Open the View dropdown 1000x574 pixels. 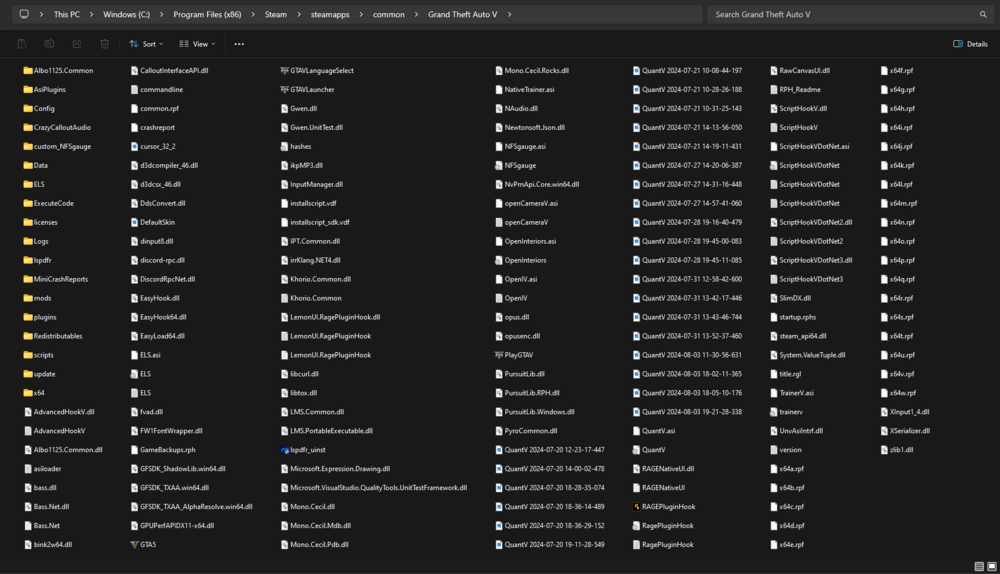[197, 44]
